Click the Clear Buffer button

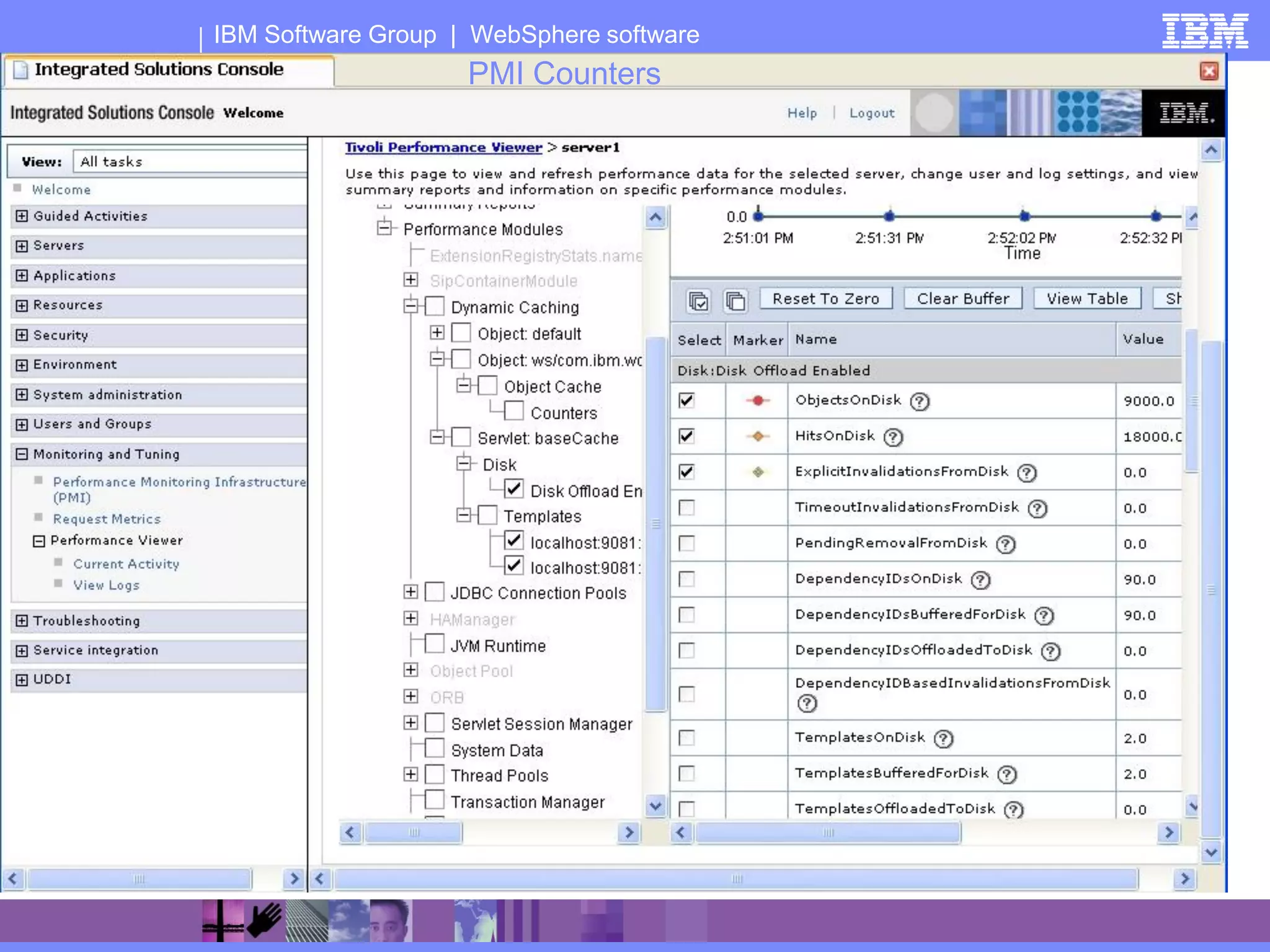pyautogui.click(x=962, y=299)
